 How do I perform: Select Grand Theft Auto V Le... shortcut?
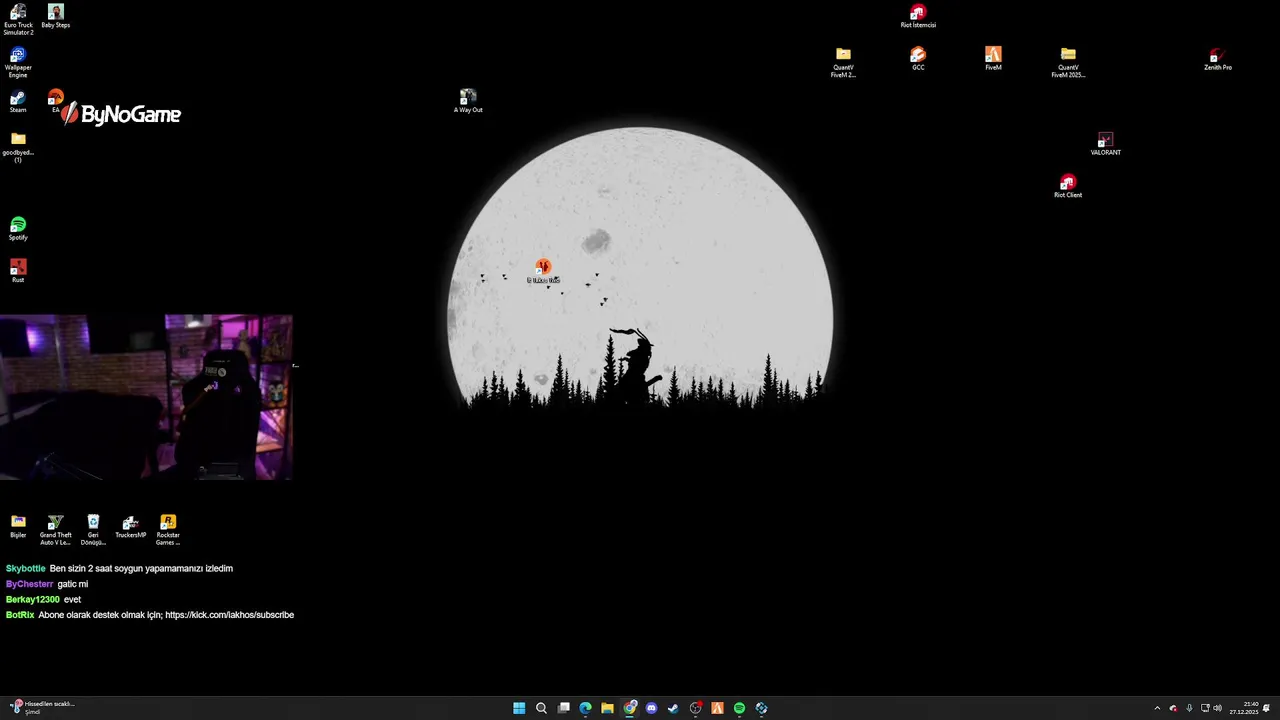[x=56, y=530]
